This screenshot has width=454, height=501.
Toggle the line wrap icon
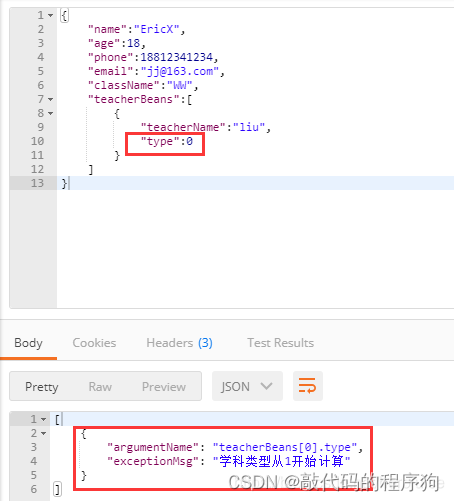coord(307,386)
